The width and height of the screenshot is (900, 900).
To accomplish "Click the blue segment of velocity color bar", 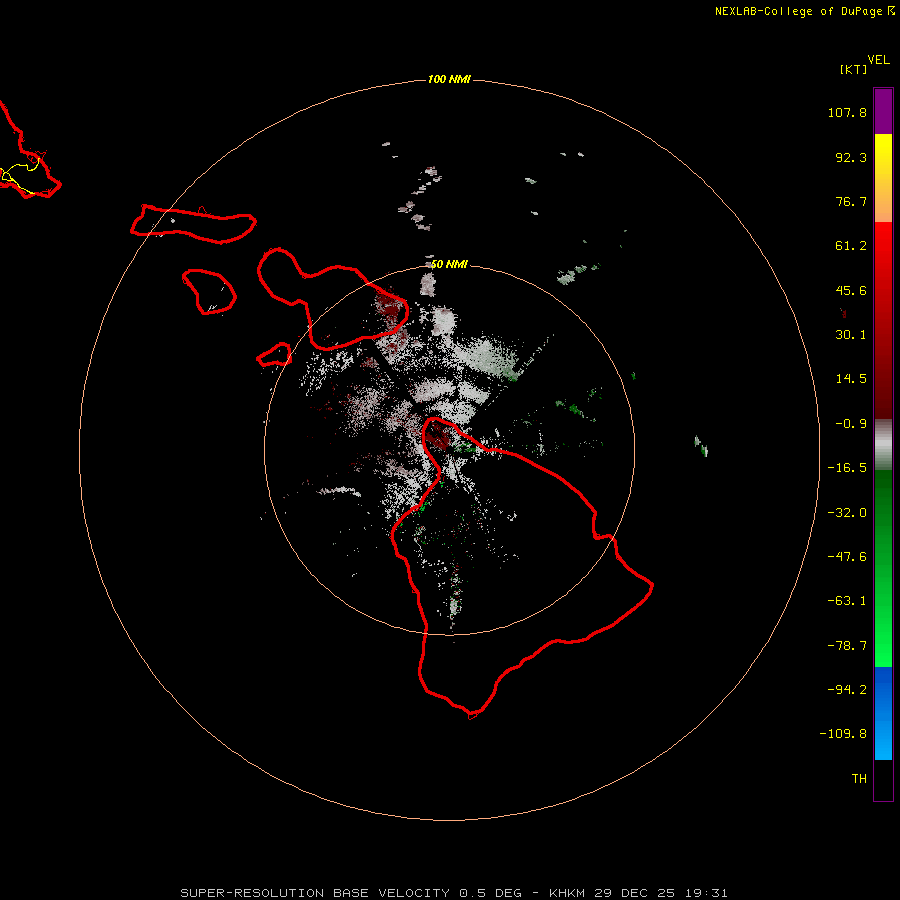I will pyautogui.click(x=883, y=713).
